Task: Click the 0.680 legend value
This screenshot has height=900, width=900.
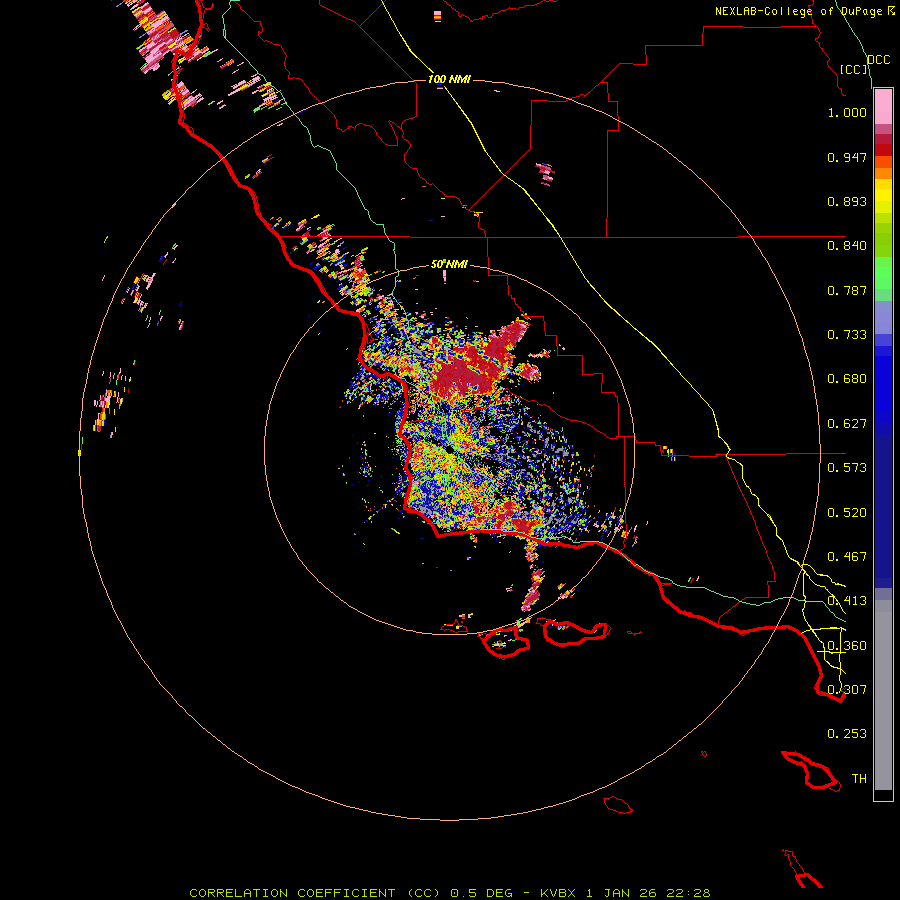Action: tap(847, 379)
